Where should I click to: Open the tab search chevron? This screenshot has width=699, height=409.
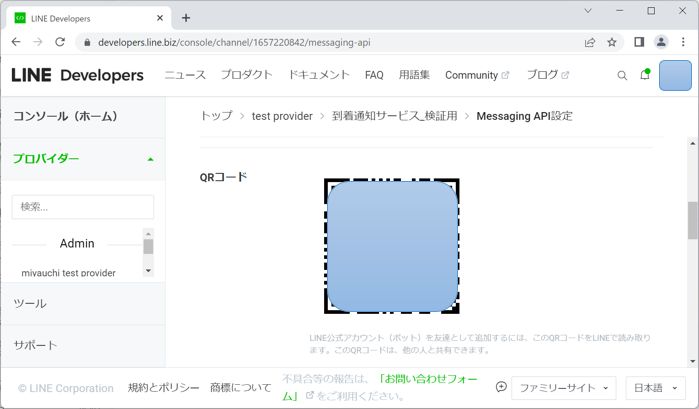pos(588,11)
